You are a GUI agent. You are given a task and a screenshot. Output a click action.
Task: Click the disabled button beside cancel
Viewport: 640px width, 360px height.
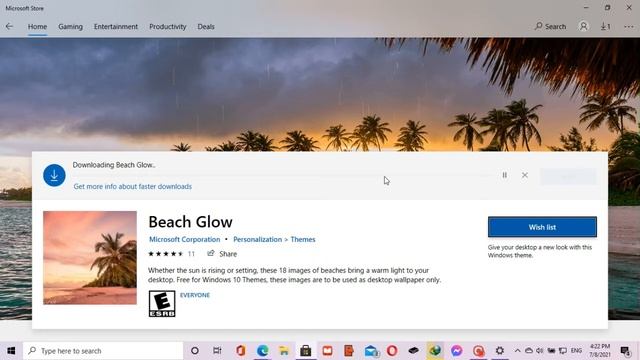click(568, 176)
